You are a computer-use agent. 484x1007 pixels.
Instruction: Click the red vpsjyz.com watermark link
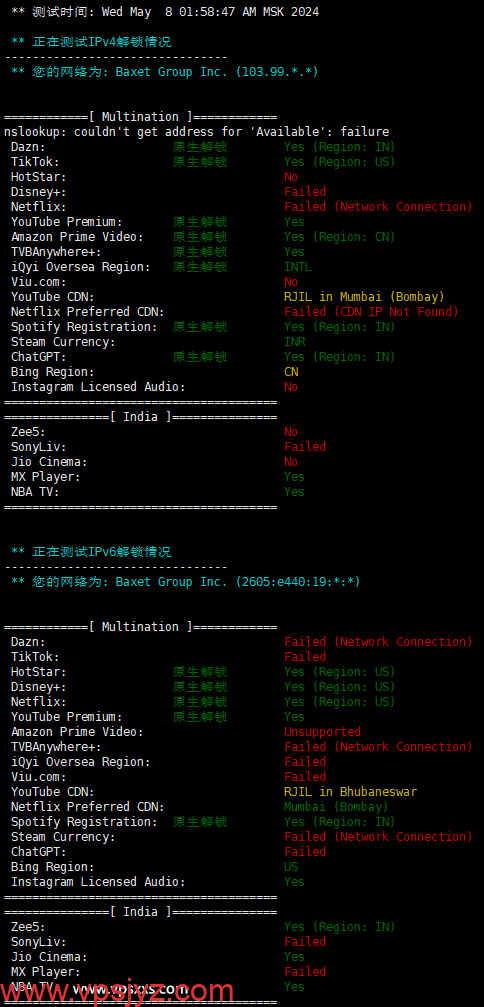pyautogui.click(x=117, y=992)
